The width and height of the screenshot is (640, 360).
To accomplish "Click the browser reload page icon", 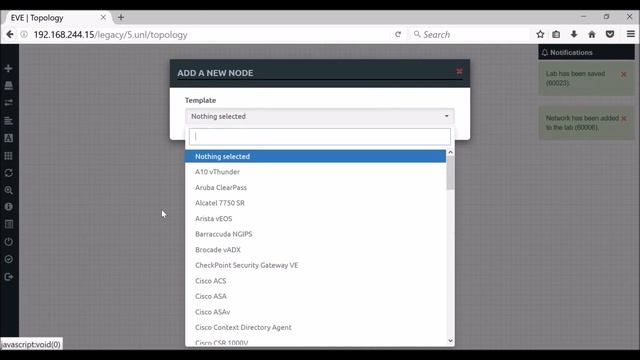I will tap(398, 35).
